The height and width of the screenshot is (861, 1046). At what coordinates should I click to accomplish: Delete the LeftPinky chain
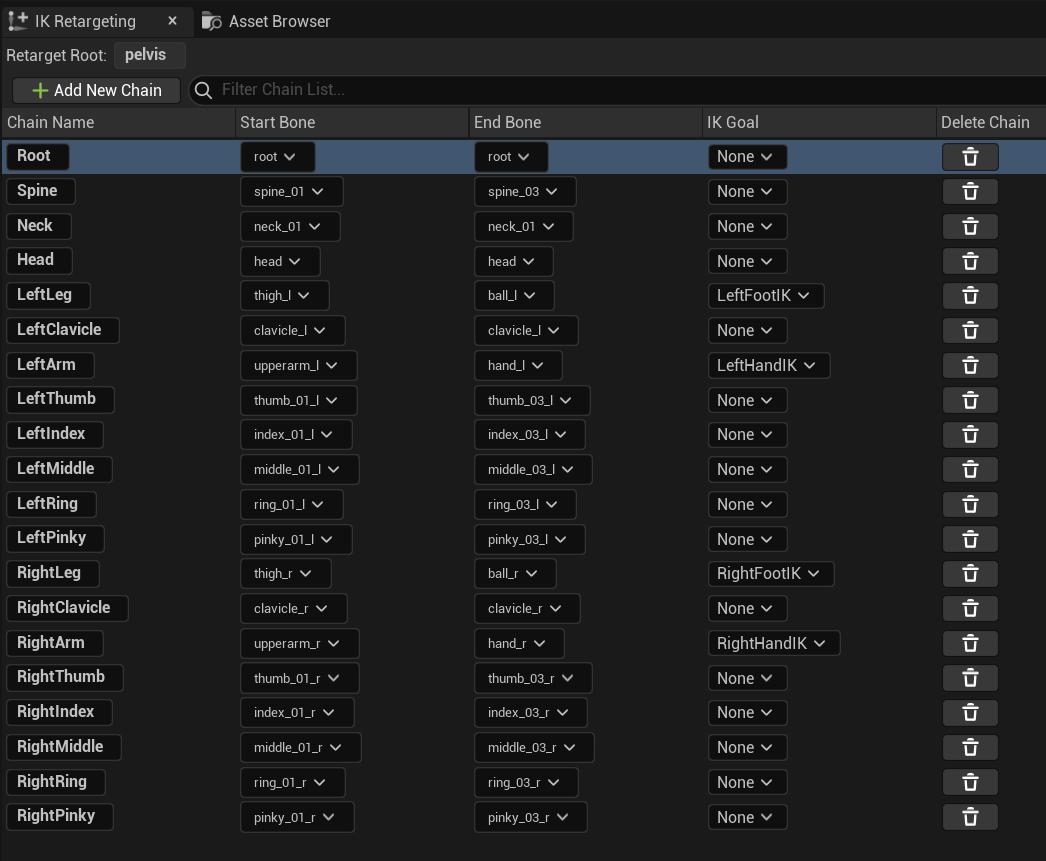970,539
